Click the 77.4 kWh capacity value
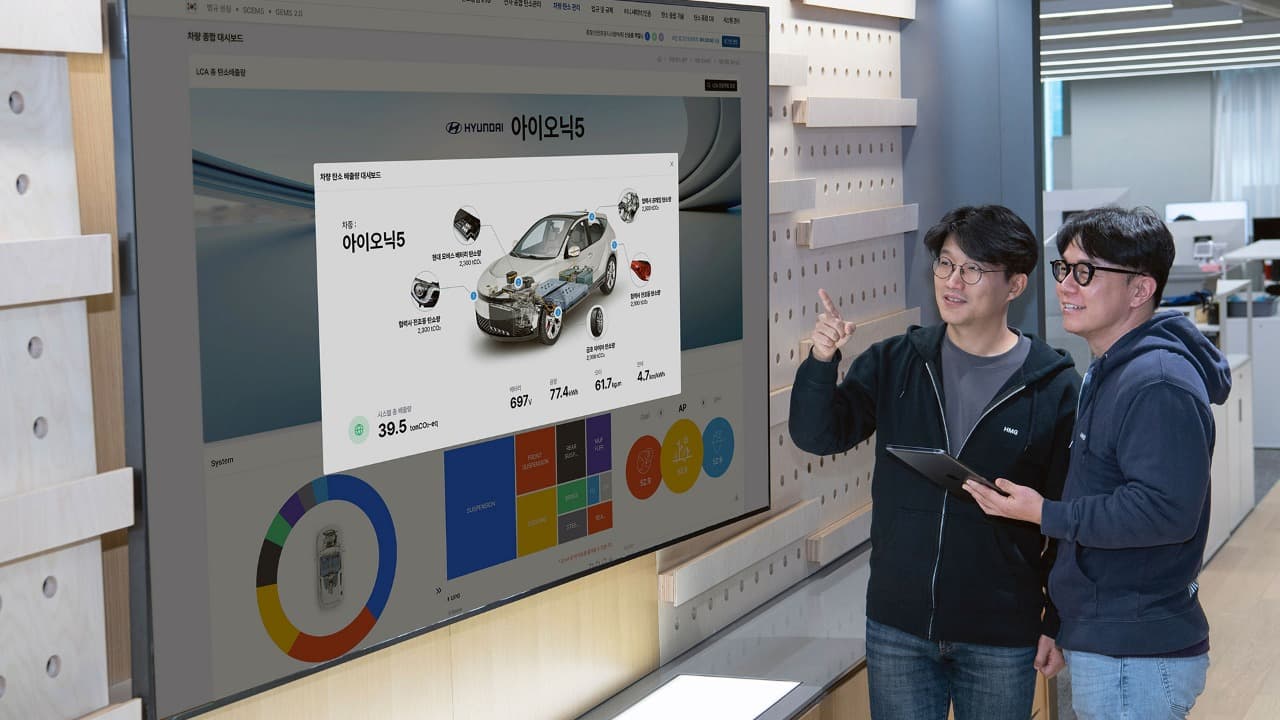This screenshot has height=720, width=1280. [564, 392]
